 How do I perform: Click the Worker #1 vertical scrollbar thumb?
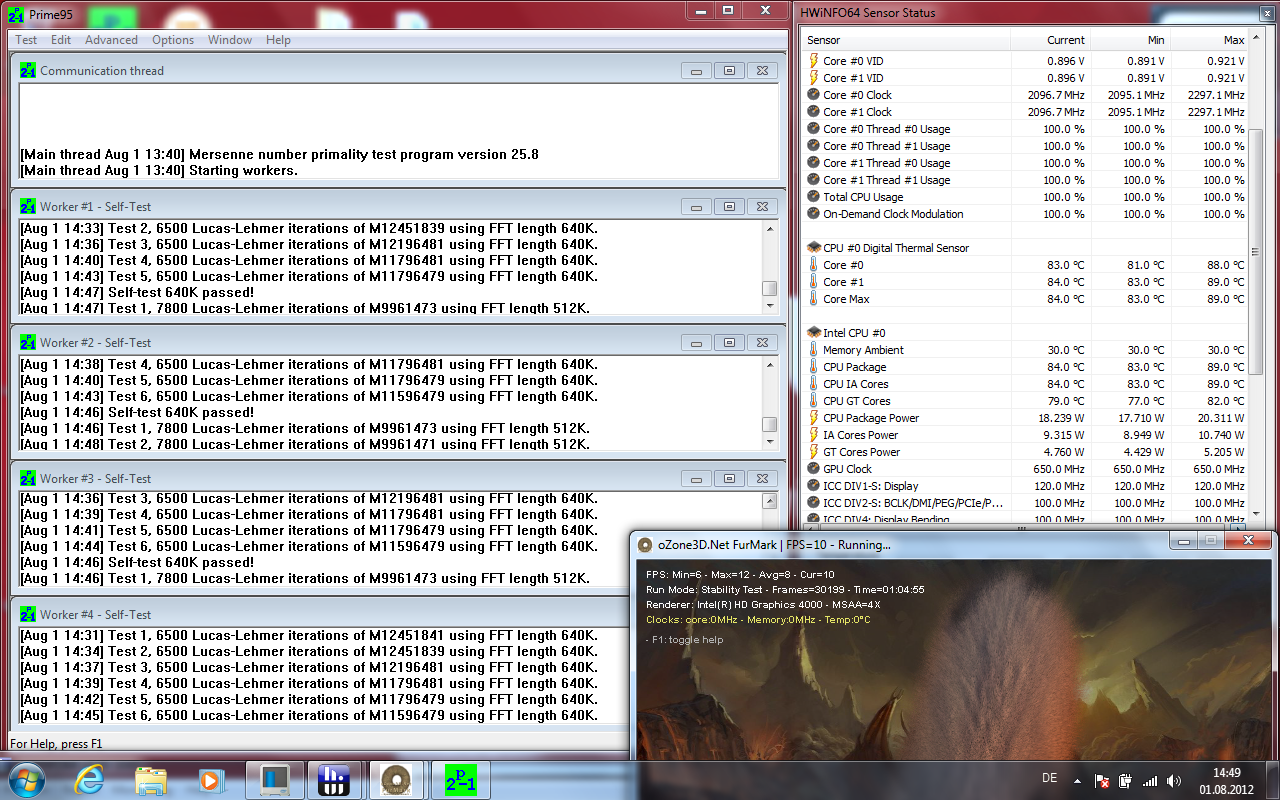coord(769,289)
